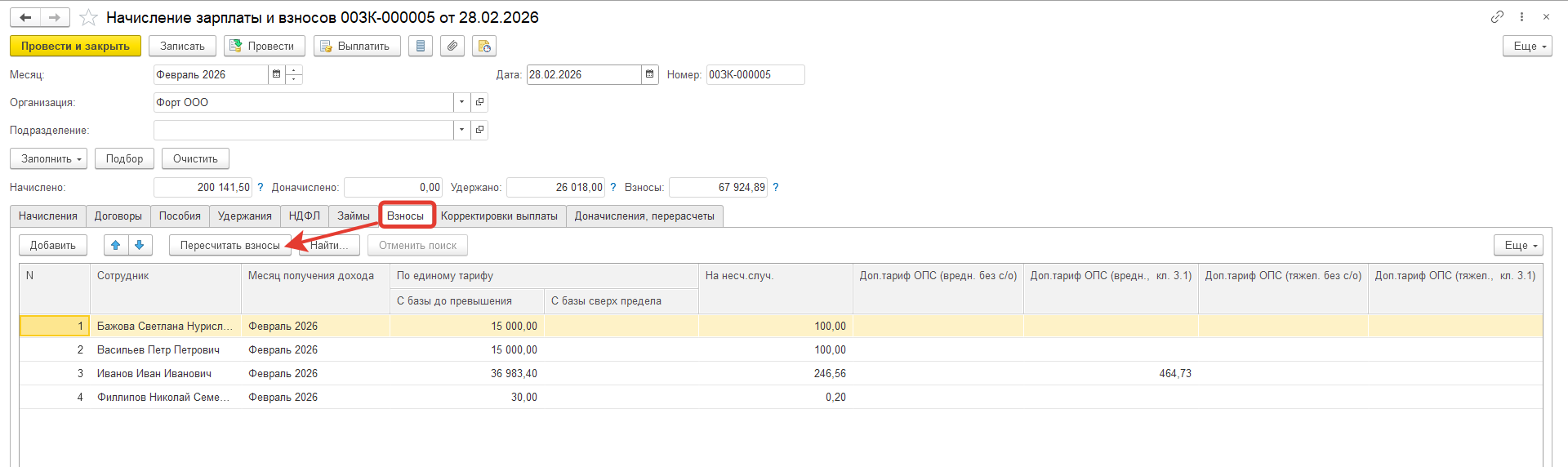Move row down with blue arrow
1568x467 pixels.
(x=140, y=245)
